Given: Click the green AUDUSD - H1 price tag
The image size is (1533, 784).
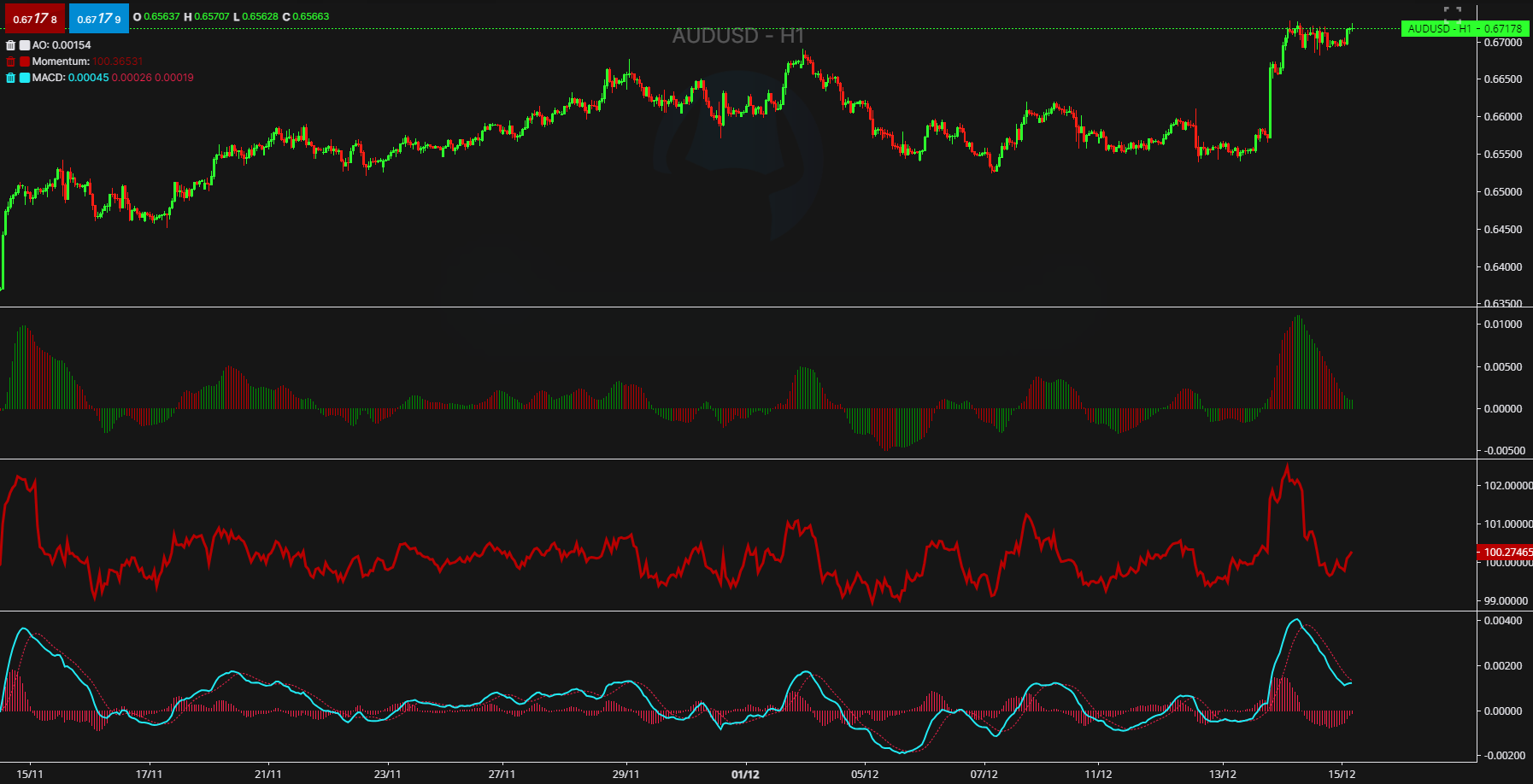Looking at the screenshot, I should pos(1465,29).
